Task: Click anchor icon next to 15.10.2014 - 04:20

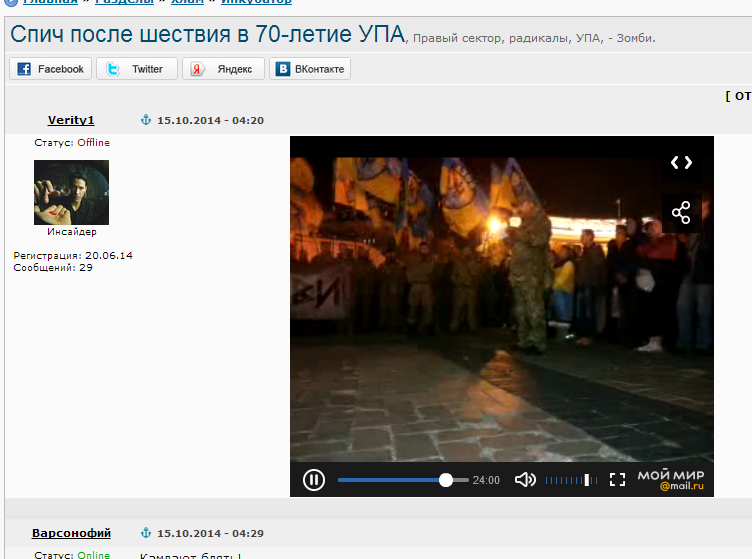Action: coord(146,120)
